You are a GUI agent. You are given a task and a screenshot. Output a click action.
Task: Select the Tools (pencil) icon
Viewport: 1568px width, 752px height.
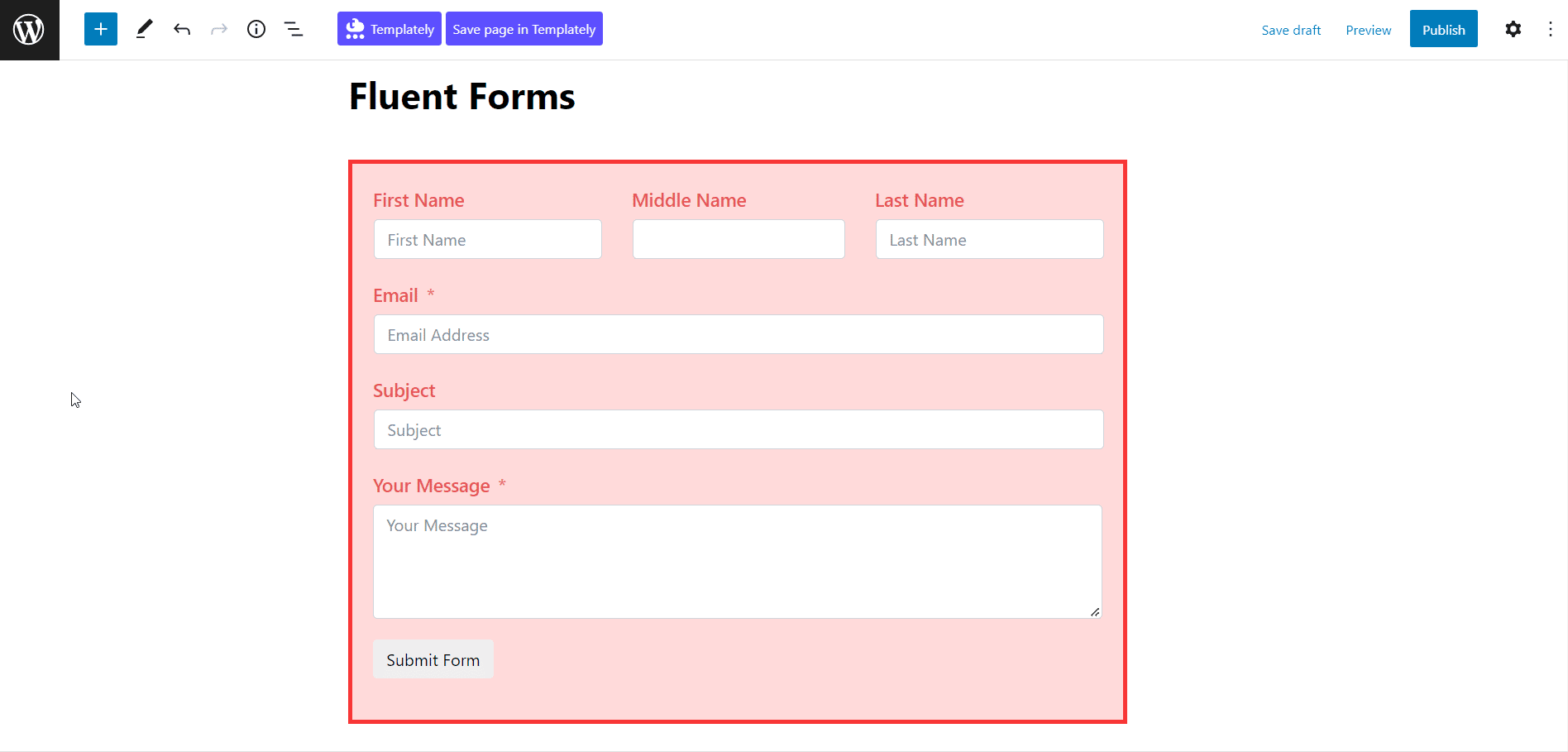tap(144, 28)
